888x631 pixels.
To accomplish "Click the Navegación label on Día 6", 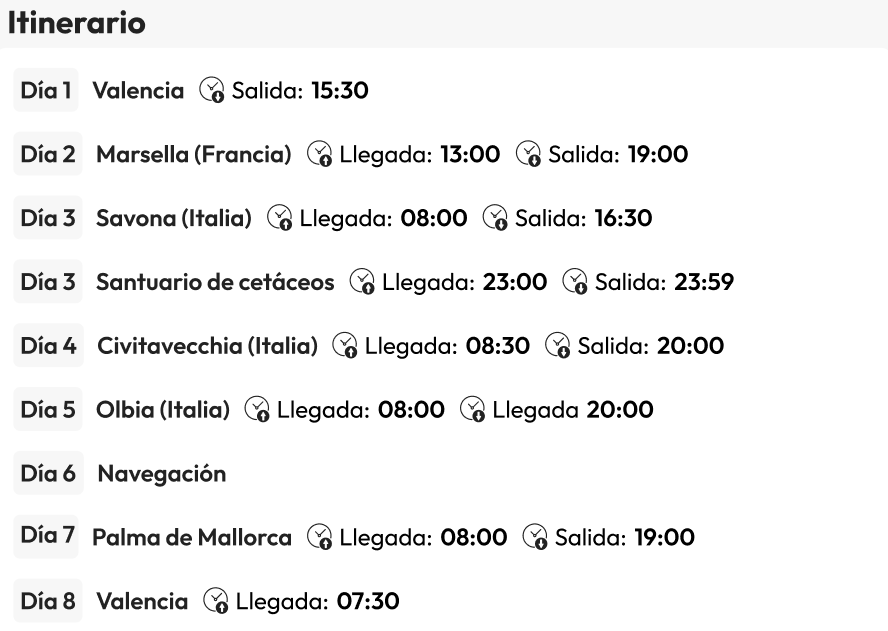I will click(x=162, y=474).
